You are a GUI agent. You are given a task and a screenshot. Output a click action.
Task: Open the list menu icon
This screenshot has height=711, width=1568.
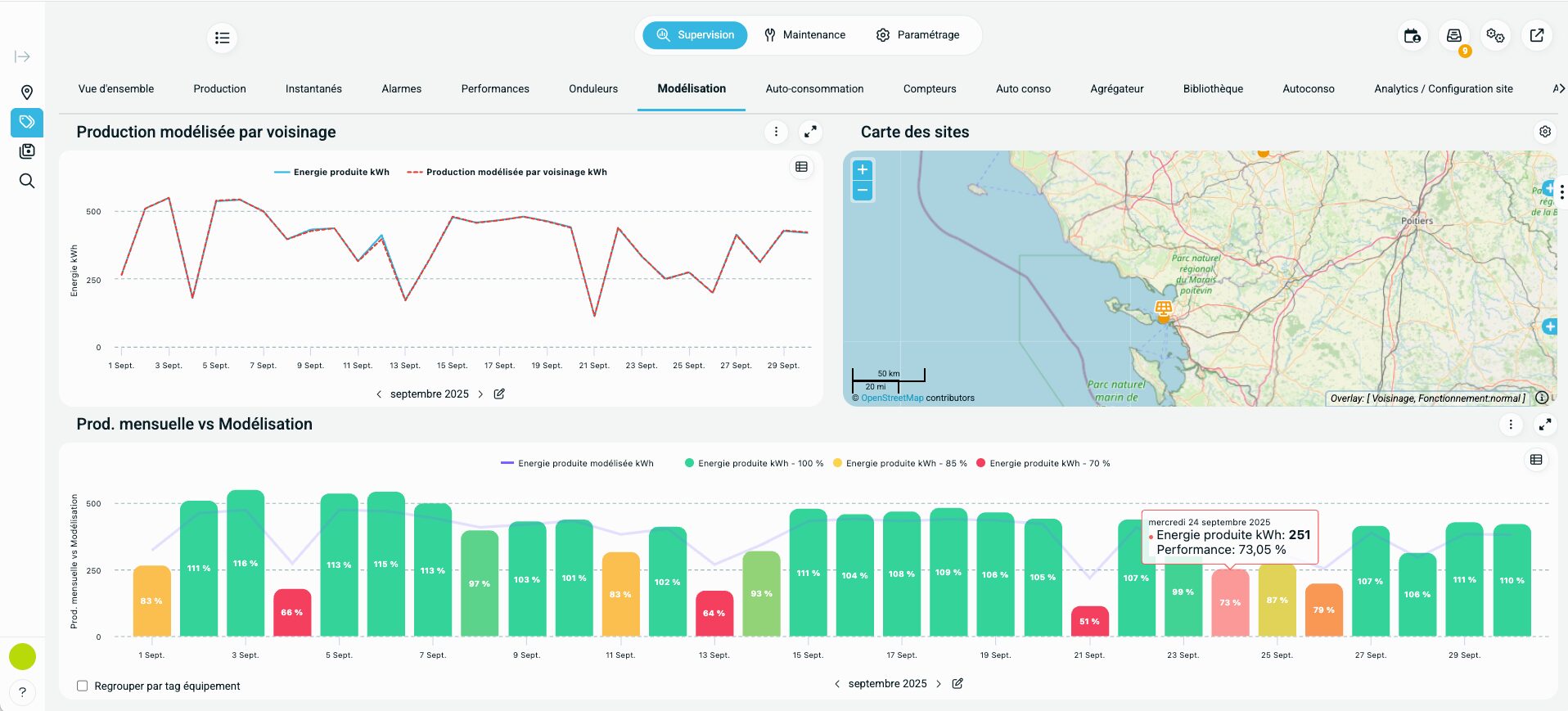point(222,38)
